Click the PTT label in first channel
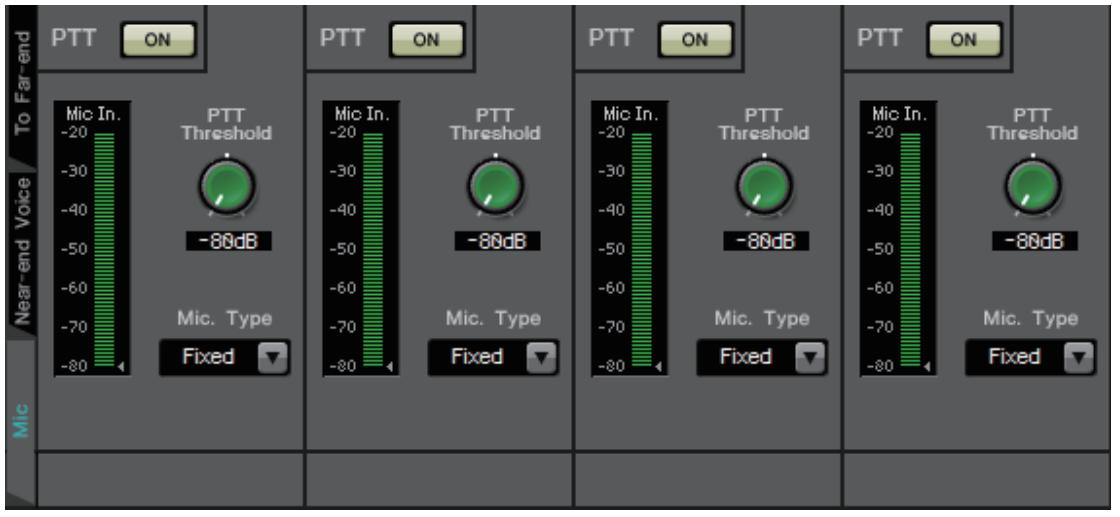 point(73,39)
